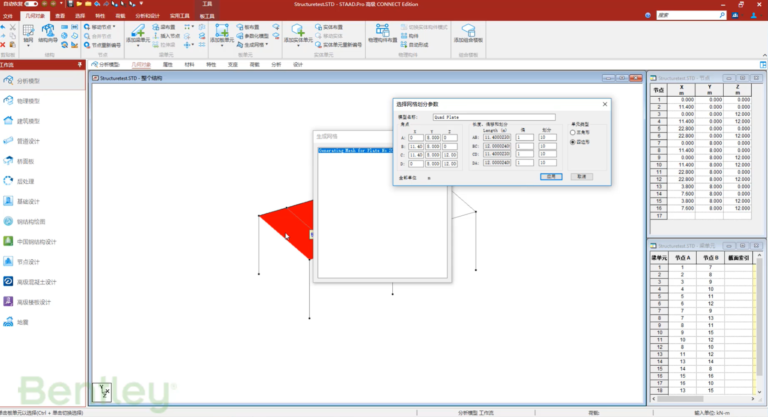Screen dimensions: 768x417
Task: Click the open folder icon in quick access toolbar
Action: [x=79, y=4]
